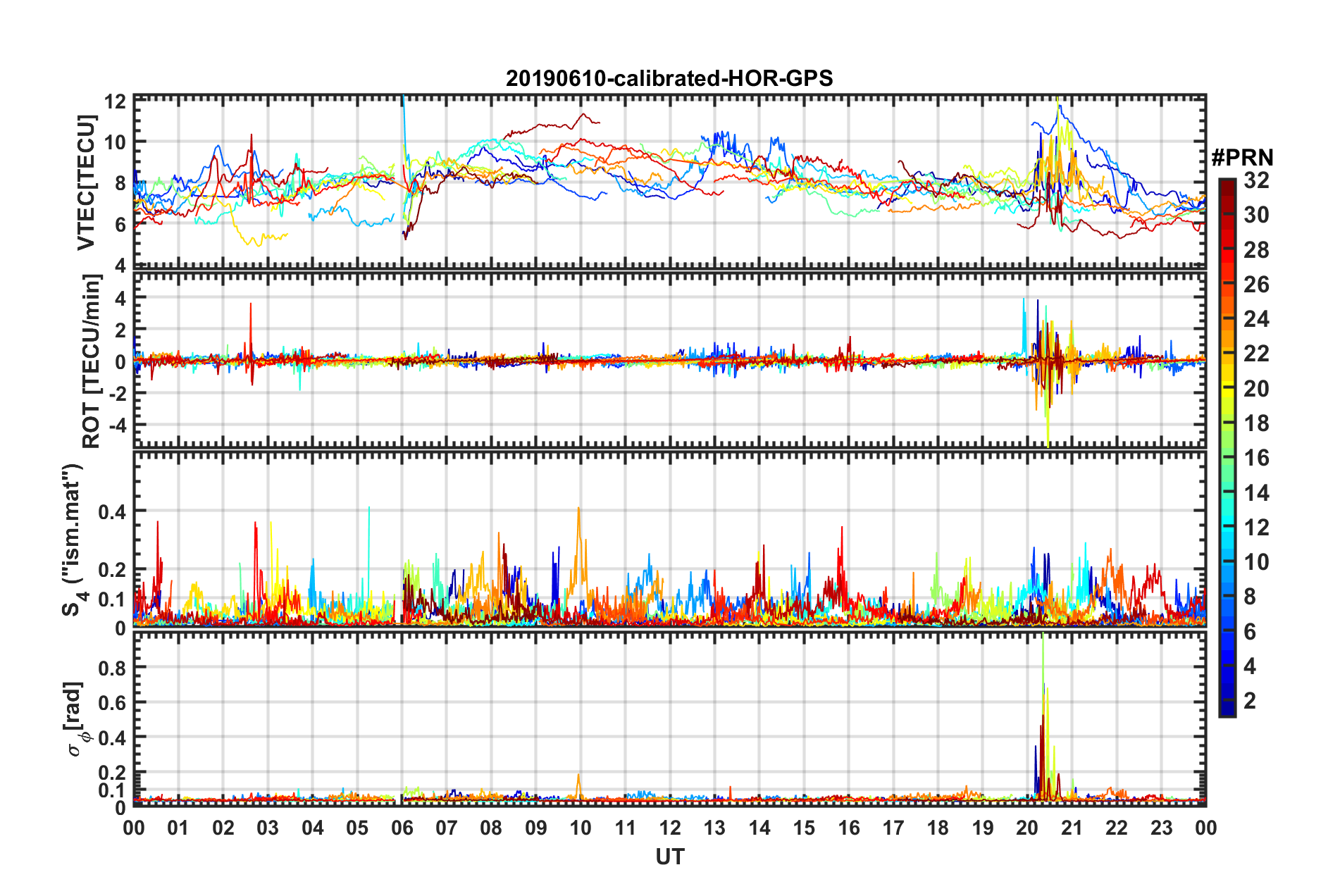Image resolution: width=1340 pixels, height=896 pixels.
Task: Click the 01 hour tick label
Action: pyautogui.click(x=178, y=828)
